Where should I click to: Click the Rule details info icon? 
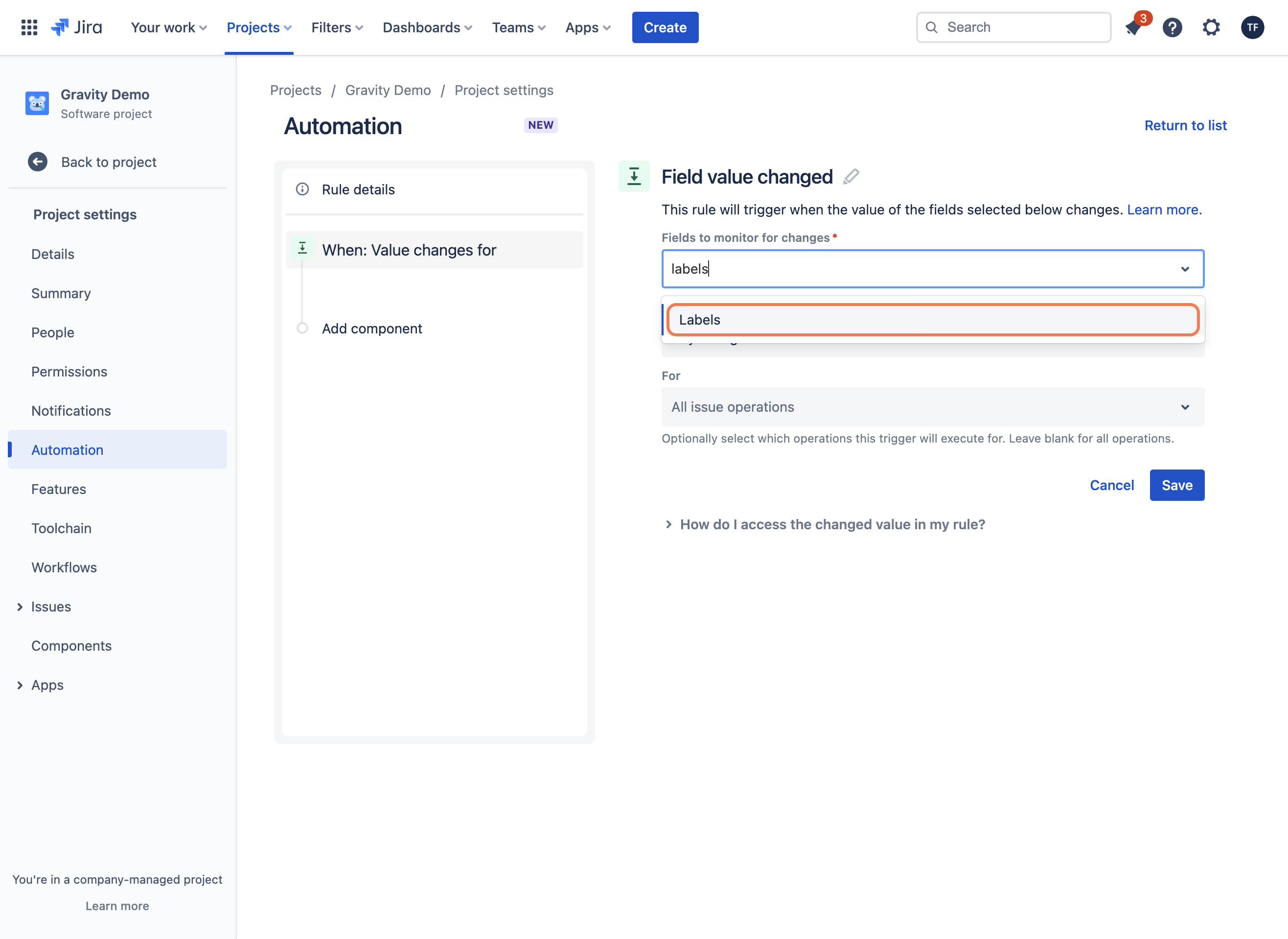(x=302, y=189)
